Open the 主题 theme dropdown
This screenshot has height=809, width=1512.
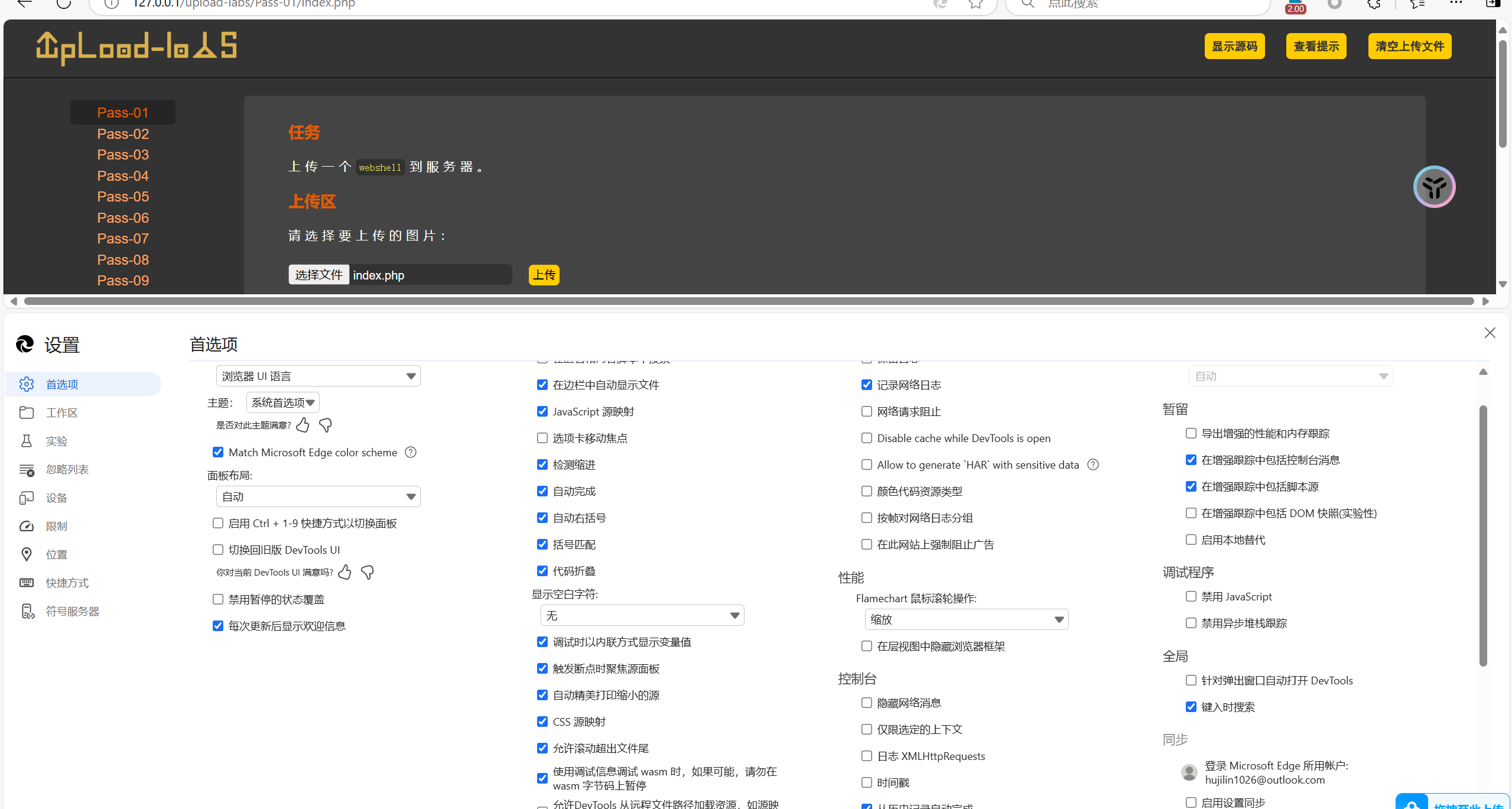(282, 403)
